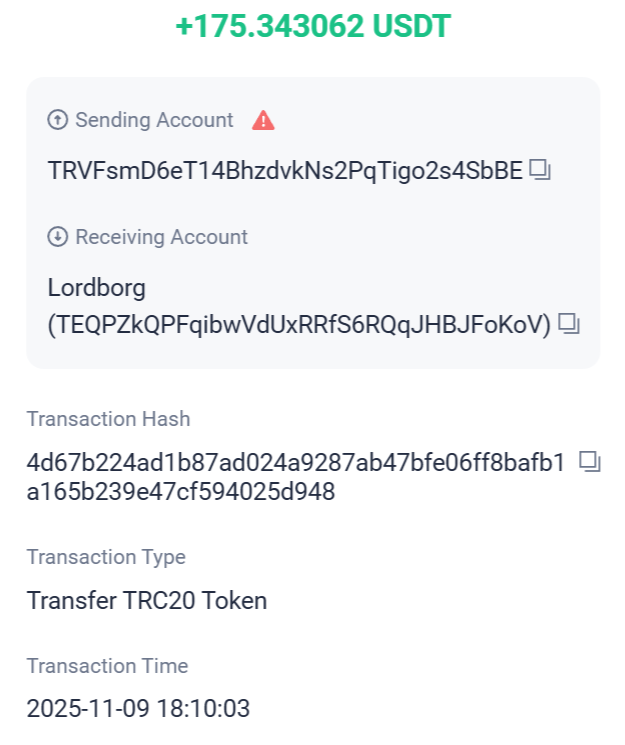Copy the sending account address
625x745 pixels.
coord(540,171)
